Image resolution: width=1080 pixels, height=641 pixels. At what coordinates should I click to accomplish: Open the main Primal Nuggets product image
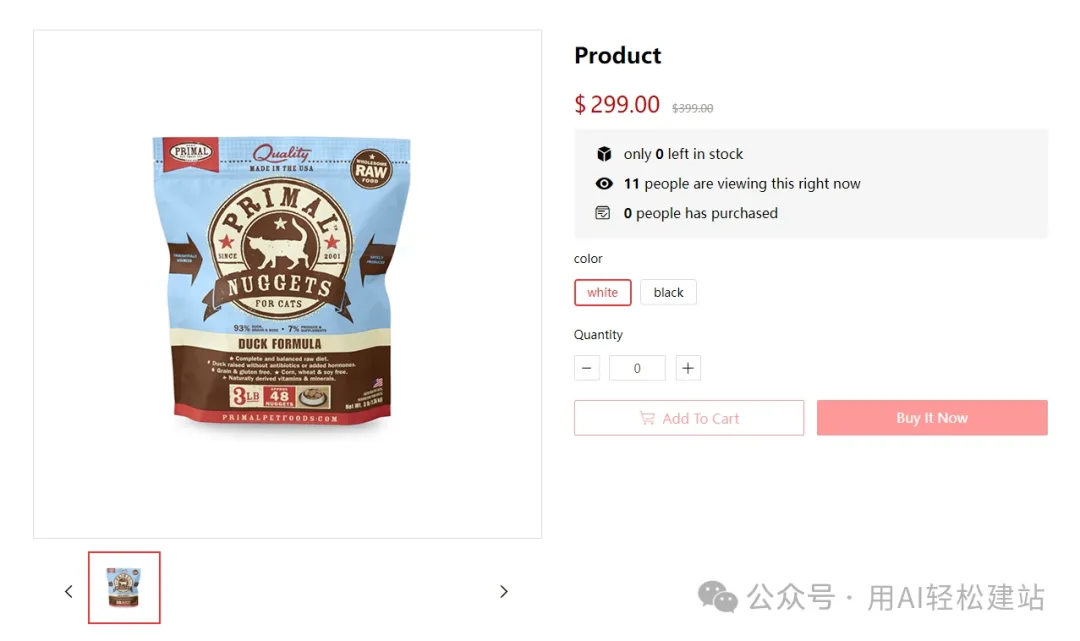click(282, 282)
